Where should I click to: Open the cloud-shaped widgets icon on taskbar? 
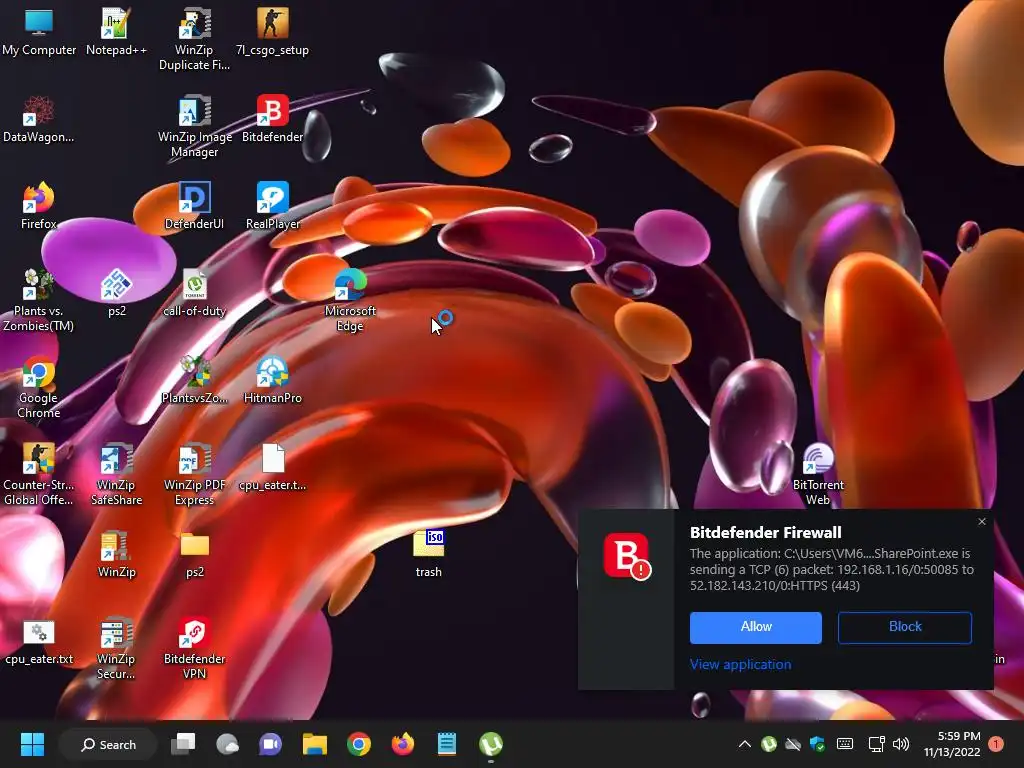[x=227, y=744]
